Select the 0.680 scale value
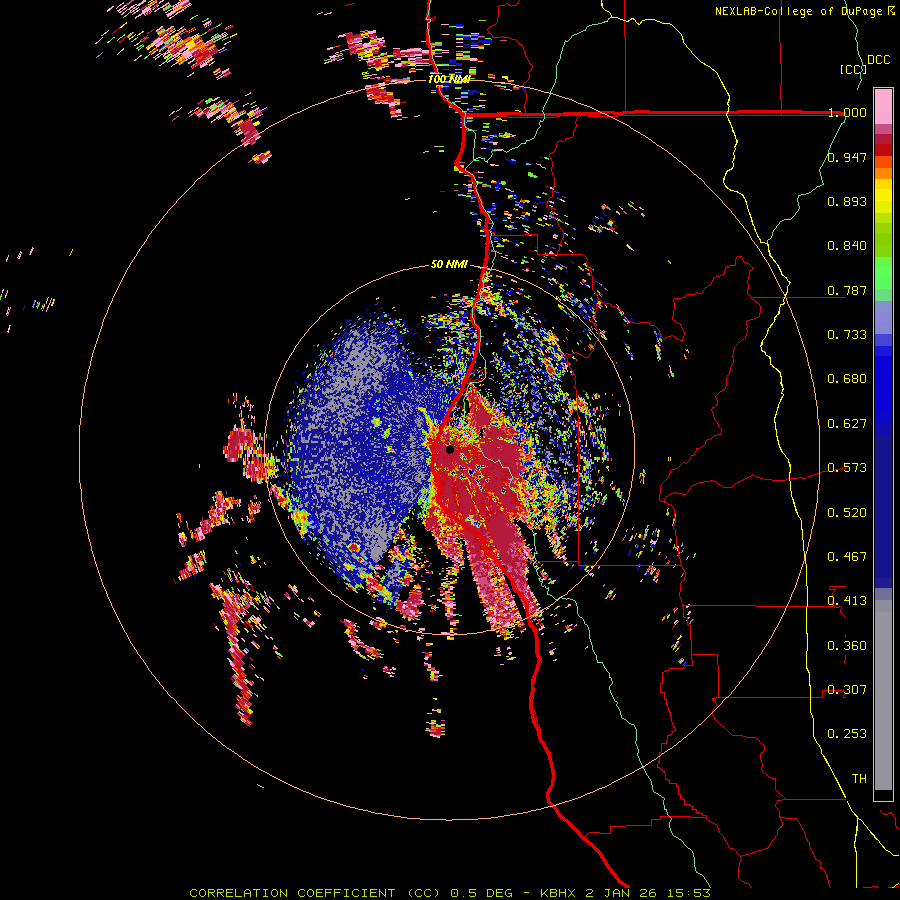The width and height of the screenshot is (900, 900). pyautogui.click(x=847, y=379)
